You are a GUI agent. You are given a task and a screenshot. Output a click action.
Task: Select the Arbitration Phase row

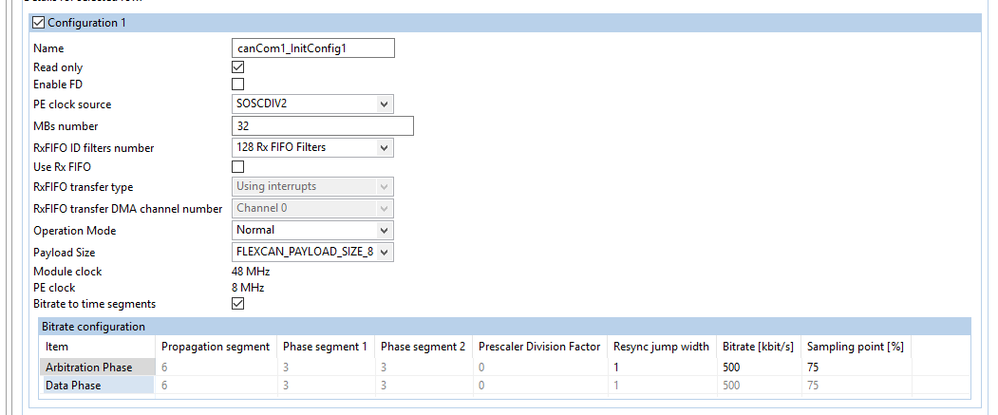point(89,367)
